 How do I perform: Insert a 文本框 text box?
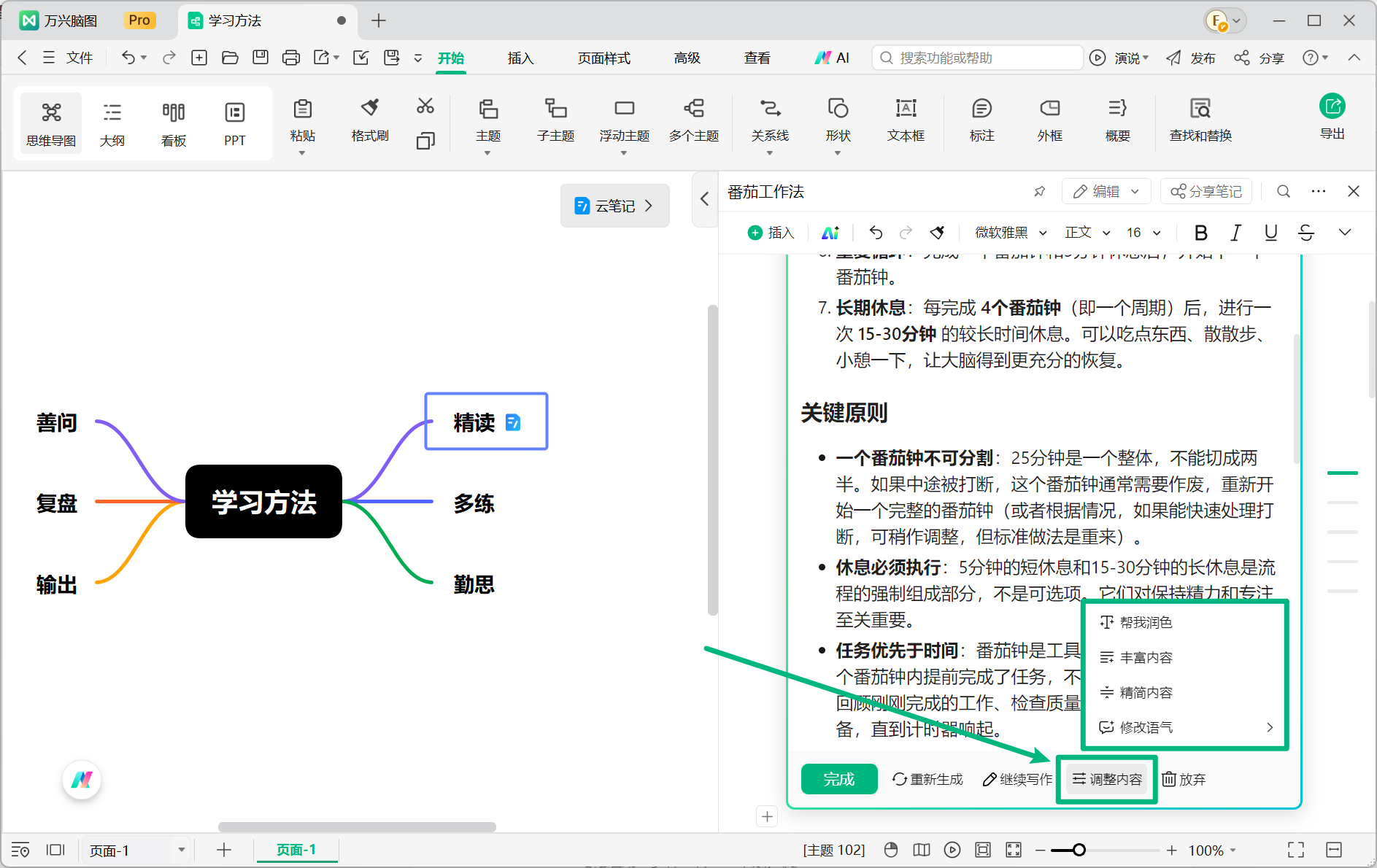pyautogui.click(x=906, y=120)
